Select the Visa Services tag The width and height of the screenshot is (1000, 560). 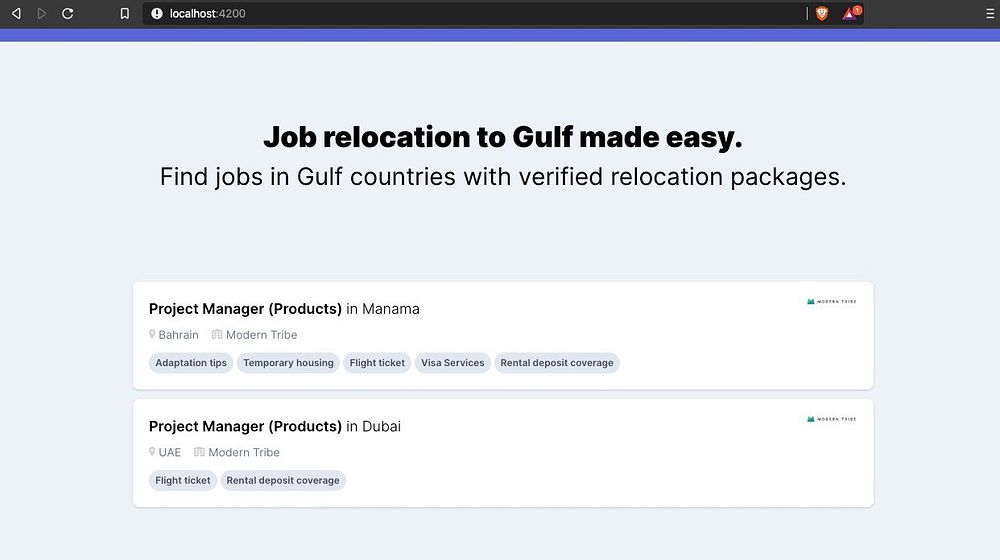(x=452, y=363)
